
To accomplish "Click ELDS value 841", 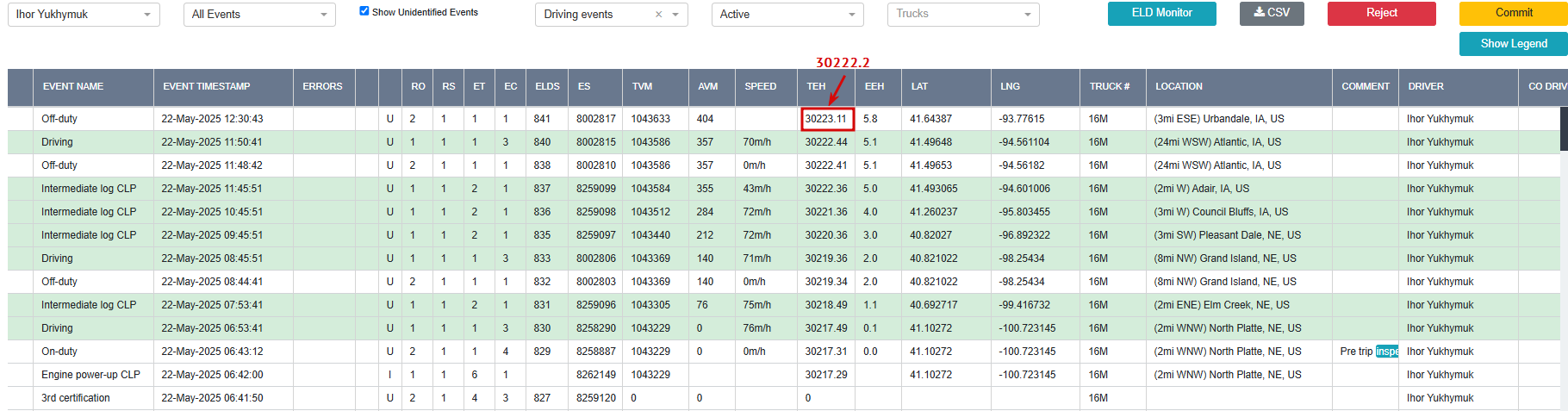I will coord(542,119).
